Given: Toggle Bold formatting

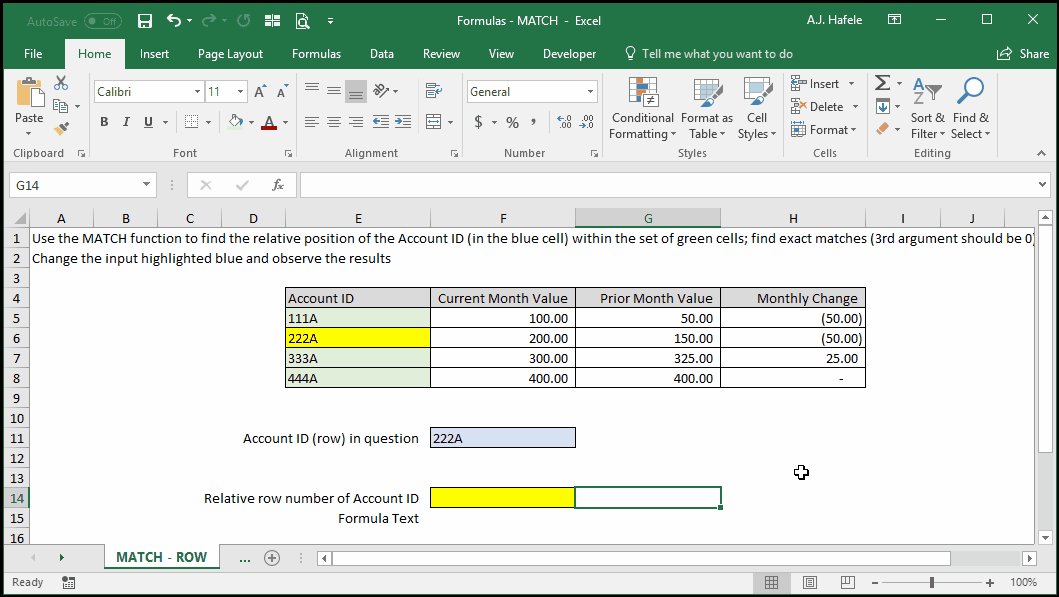Looking at the screenshot, I should click(104, 122).
